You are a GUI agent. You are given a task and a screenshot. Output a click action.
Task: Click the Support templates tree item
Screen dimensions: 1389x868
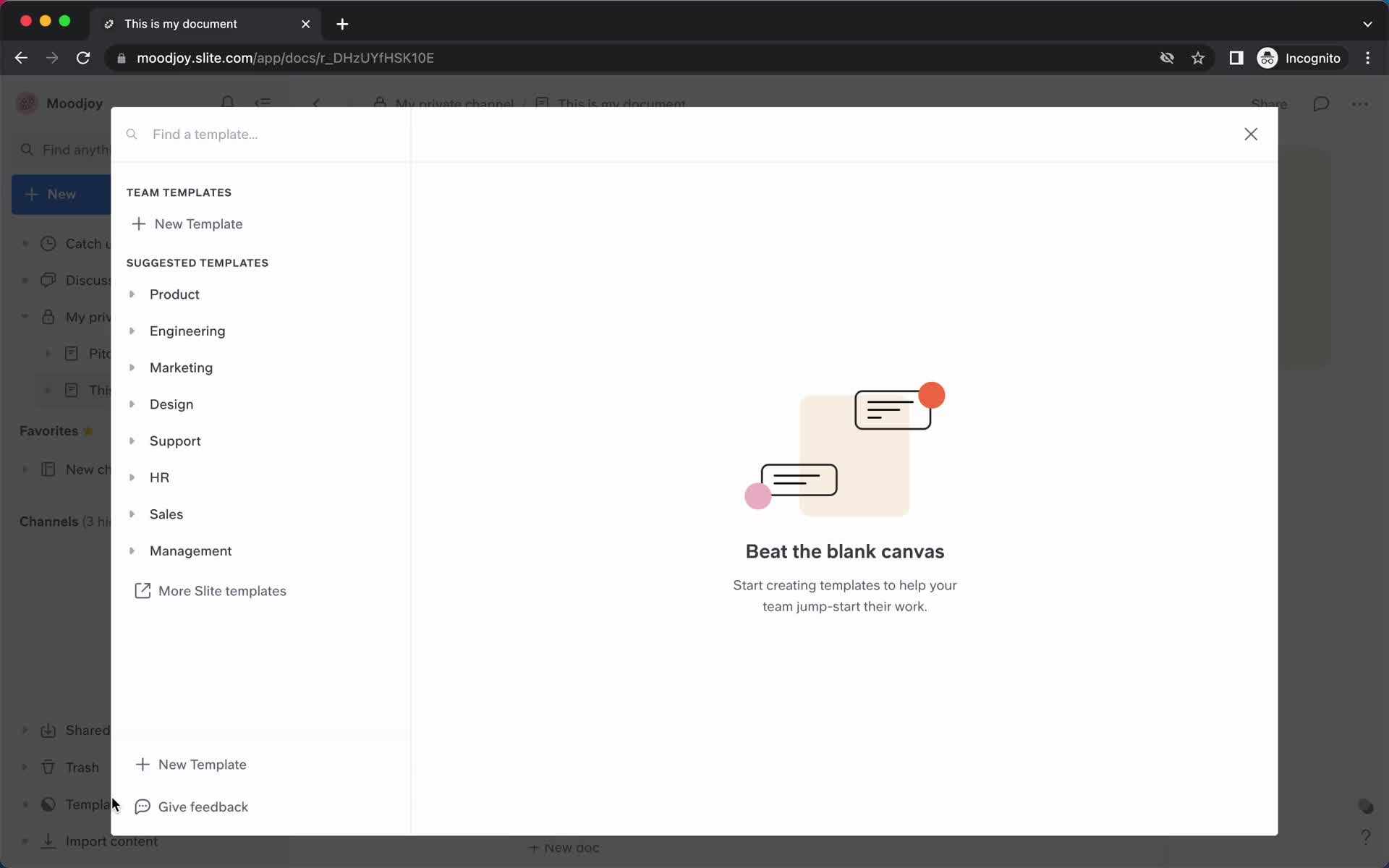[175, 440]
